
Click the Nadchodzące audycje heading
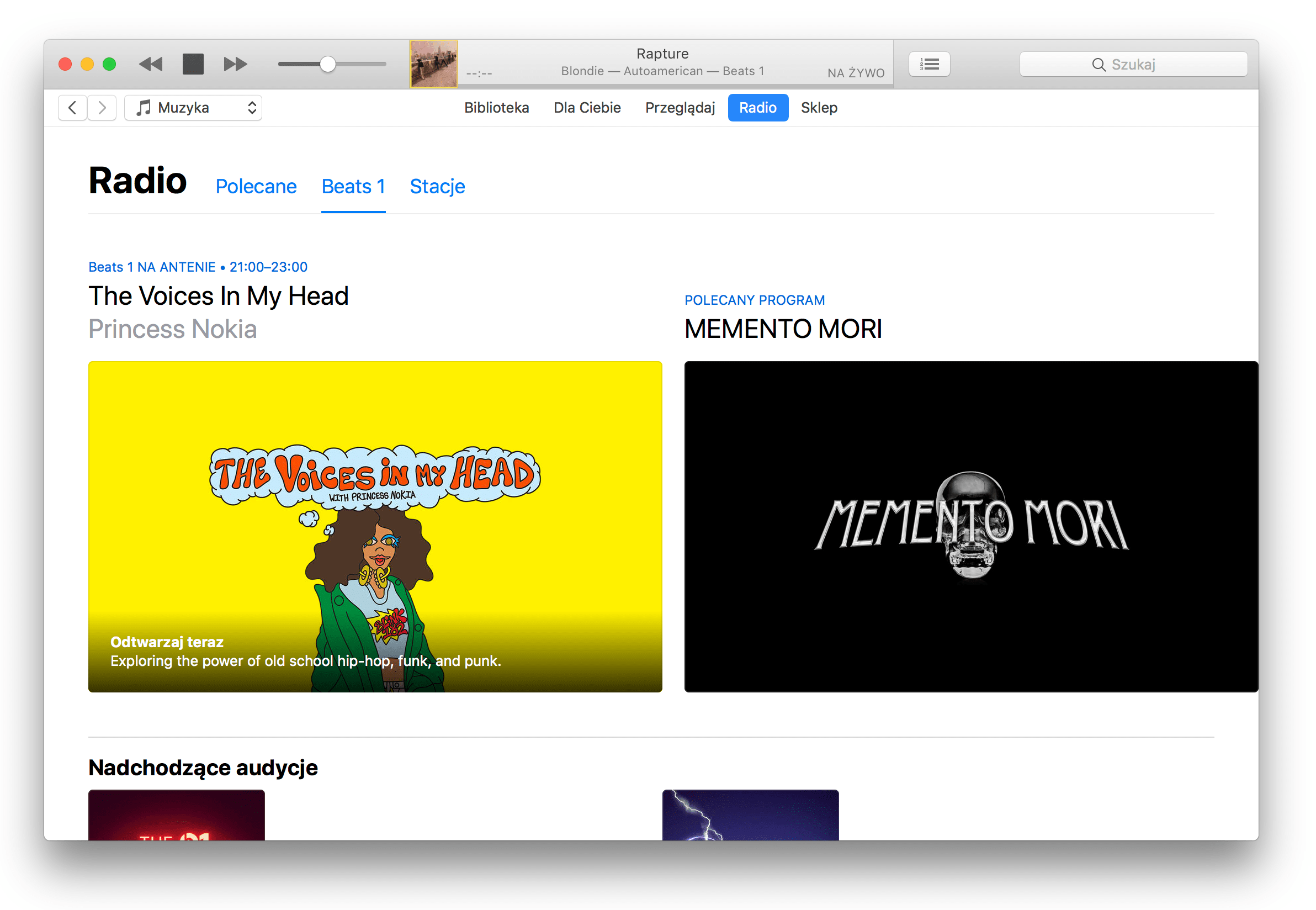(x=203, y=768)
